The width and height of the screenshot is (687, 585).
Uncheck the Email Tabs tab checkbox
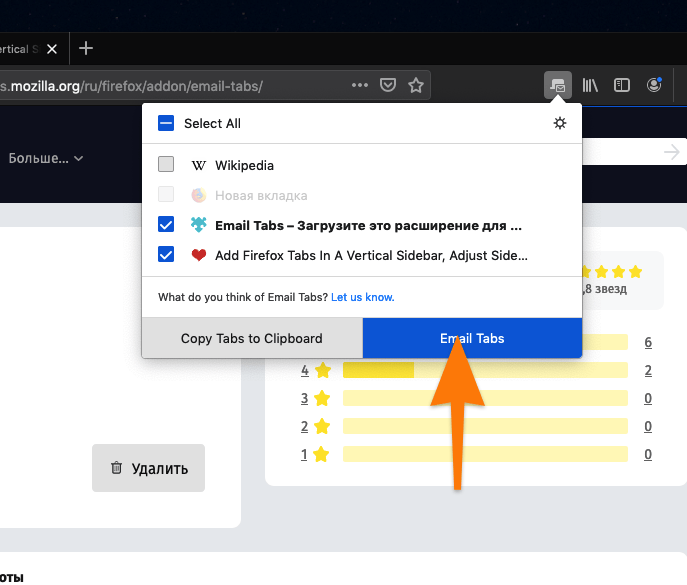point(166,224)
